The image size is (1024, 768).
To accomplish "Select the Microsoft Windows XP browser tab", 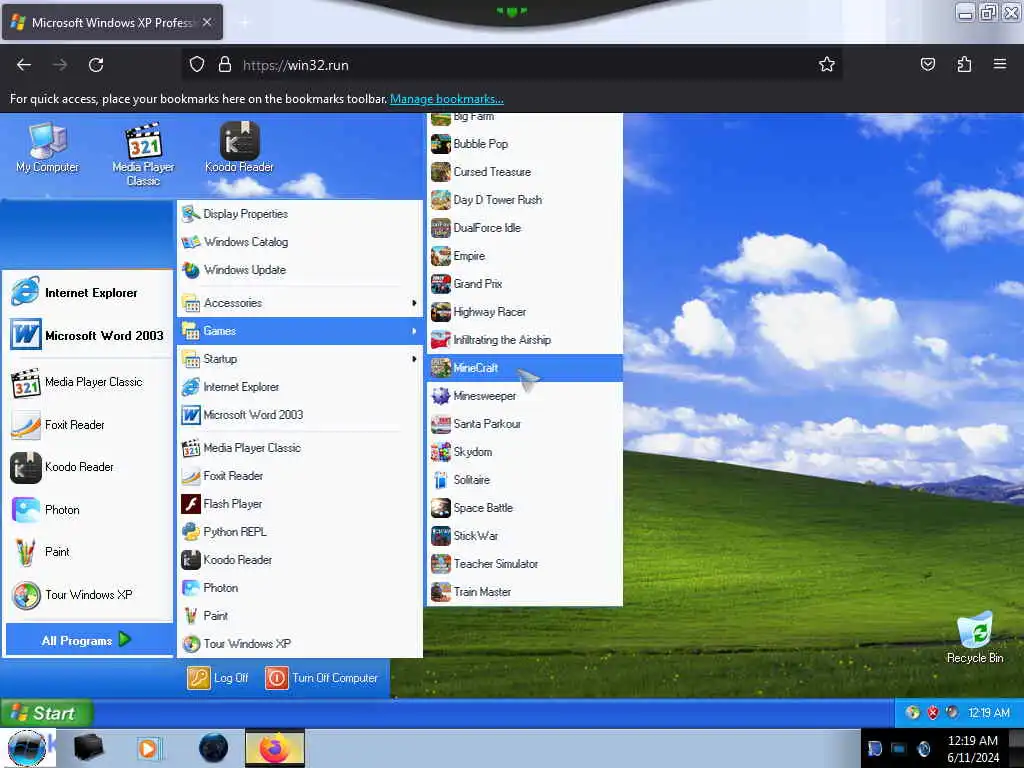I will click(112, 22).
